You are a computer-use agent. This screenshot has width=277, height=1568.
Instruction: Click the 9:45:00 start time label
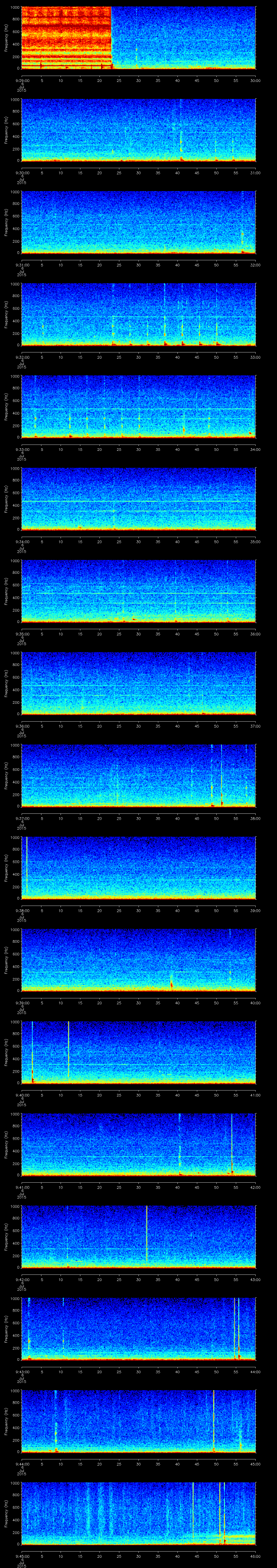coord(22,1556)
